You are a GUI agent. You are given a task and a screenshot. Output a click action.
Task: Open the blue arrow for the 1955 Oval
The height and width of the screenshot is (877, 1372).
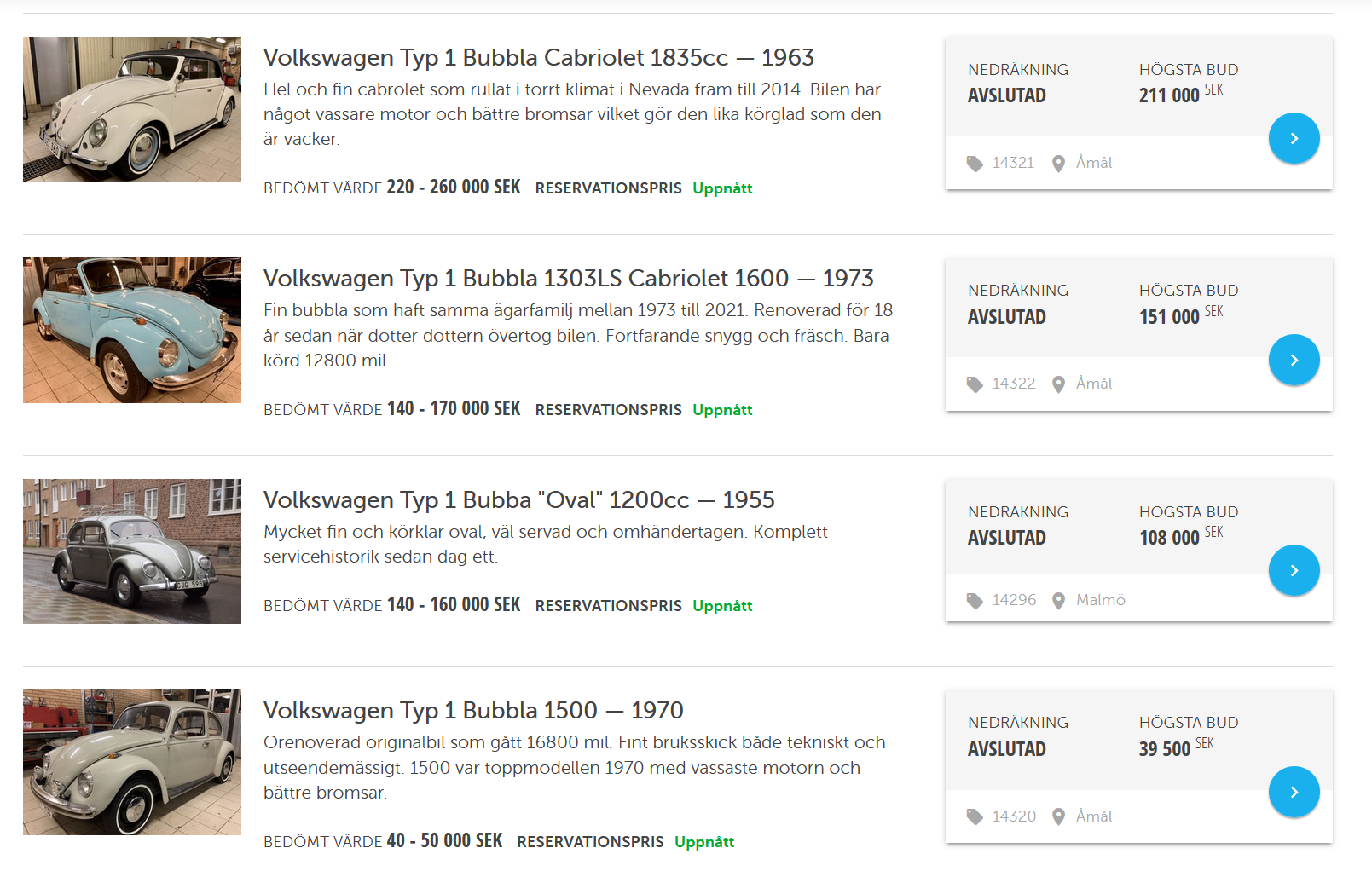pos(1294,570)
